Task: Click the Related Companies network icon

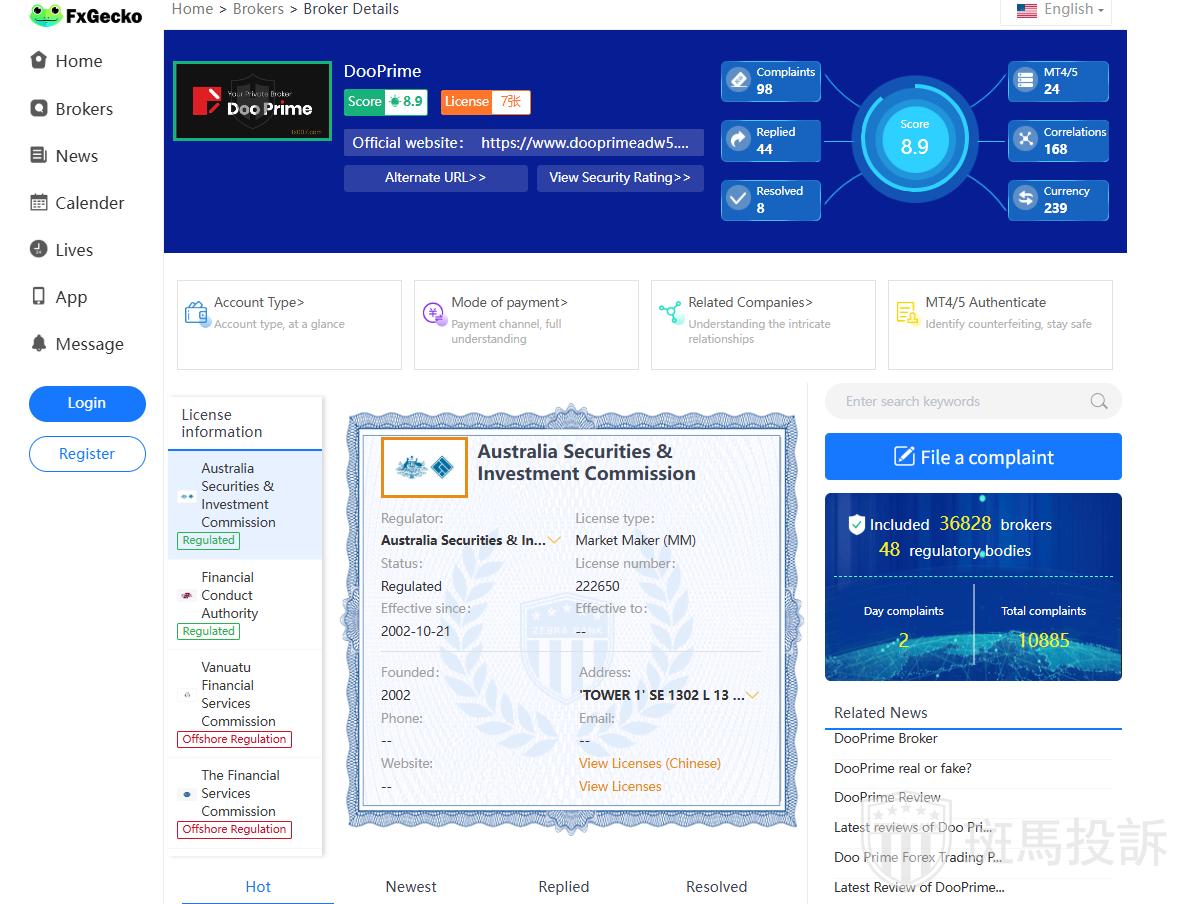Action: [670, 313]
